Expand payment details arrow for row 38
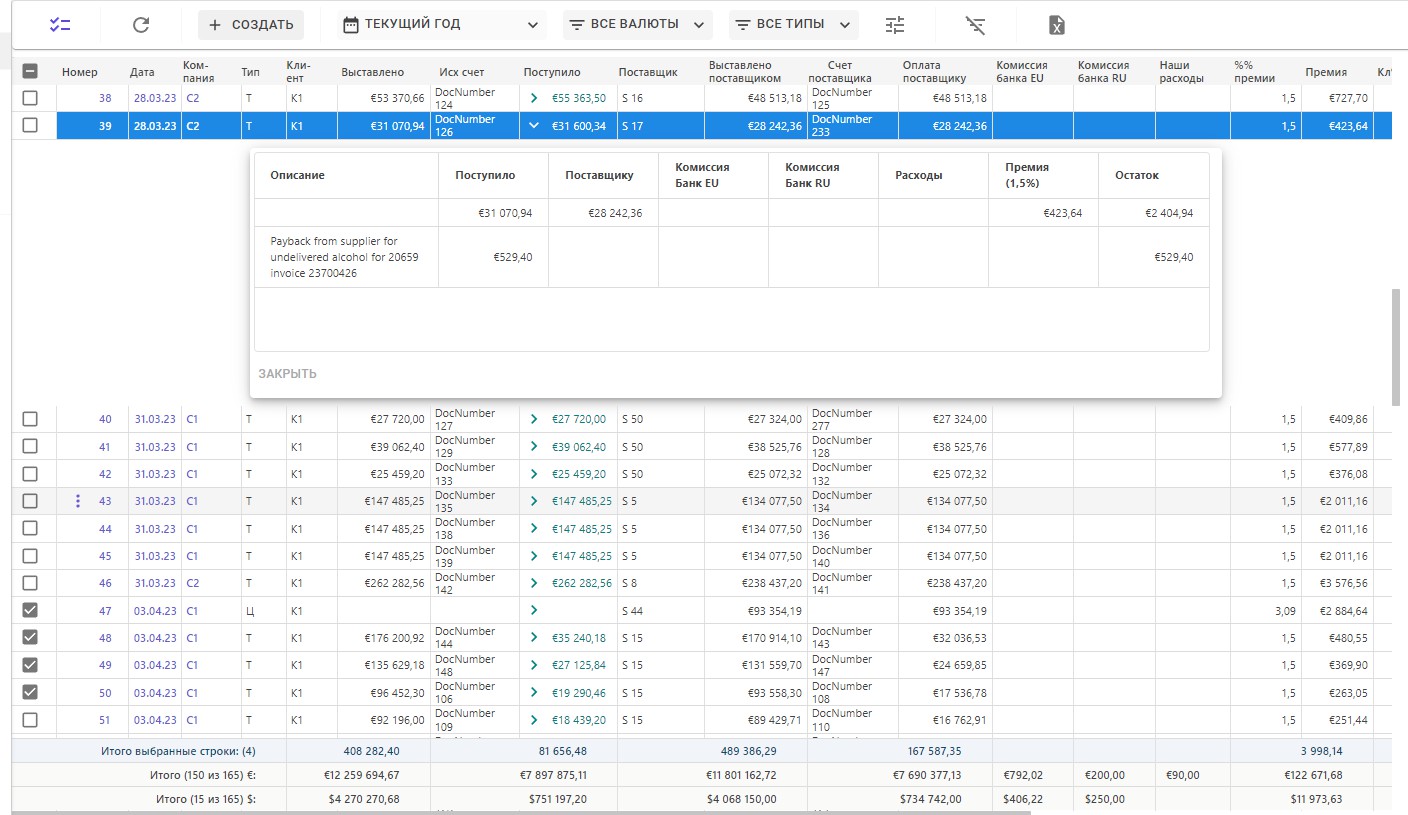1408x815 pixels. 534,98
